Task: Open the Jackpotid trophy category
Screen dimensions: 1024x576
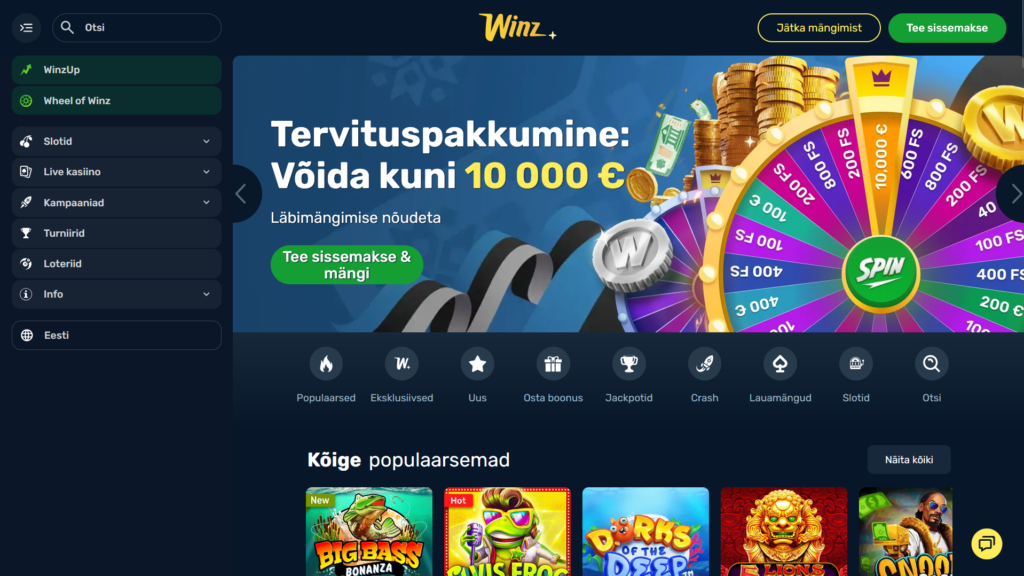Action: coord(629,364)
